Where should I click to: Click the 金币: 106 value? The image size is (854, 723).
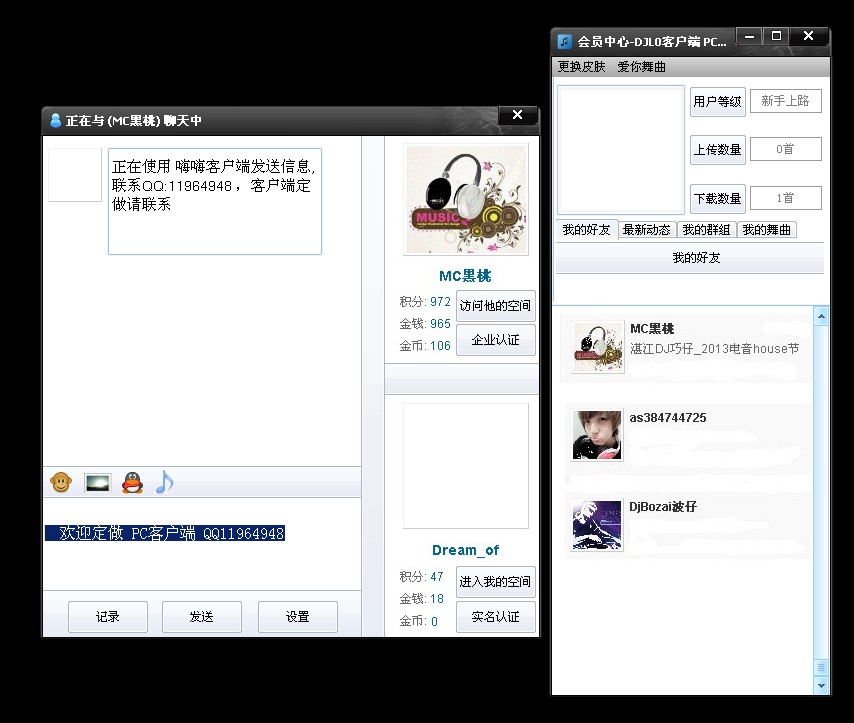point(440,346)
